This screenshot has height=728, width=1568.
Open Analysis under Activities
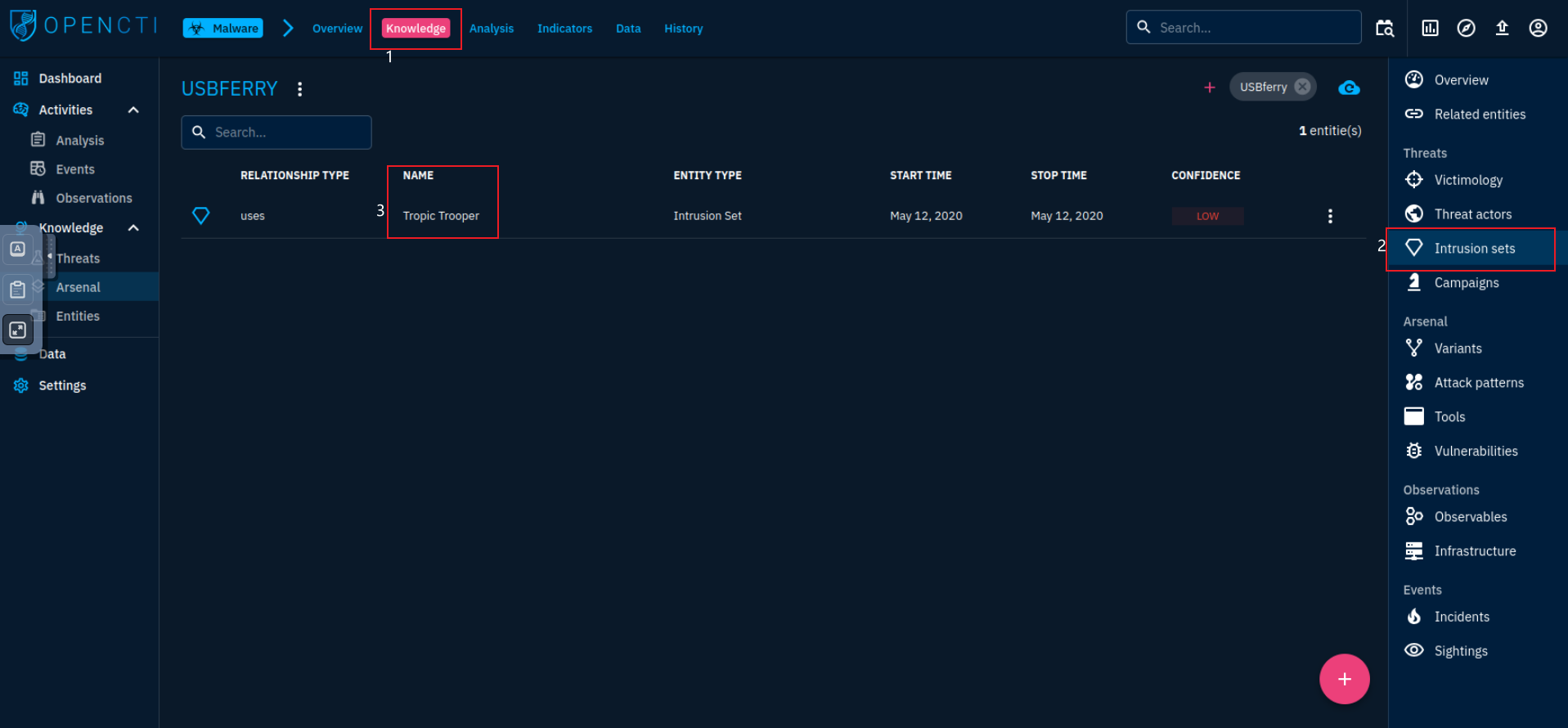[80, 140]
